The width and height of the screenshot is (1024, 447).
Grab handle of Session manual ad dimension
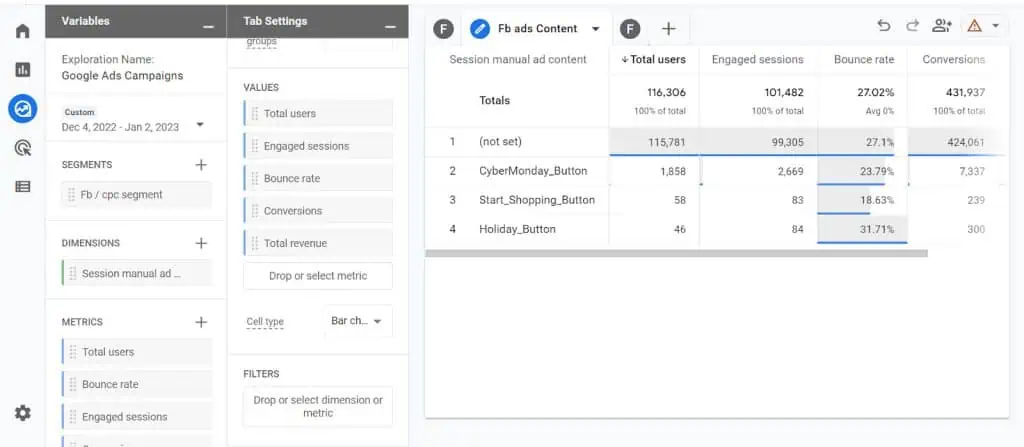(73, 273)
